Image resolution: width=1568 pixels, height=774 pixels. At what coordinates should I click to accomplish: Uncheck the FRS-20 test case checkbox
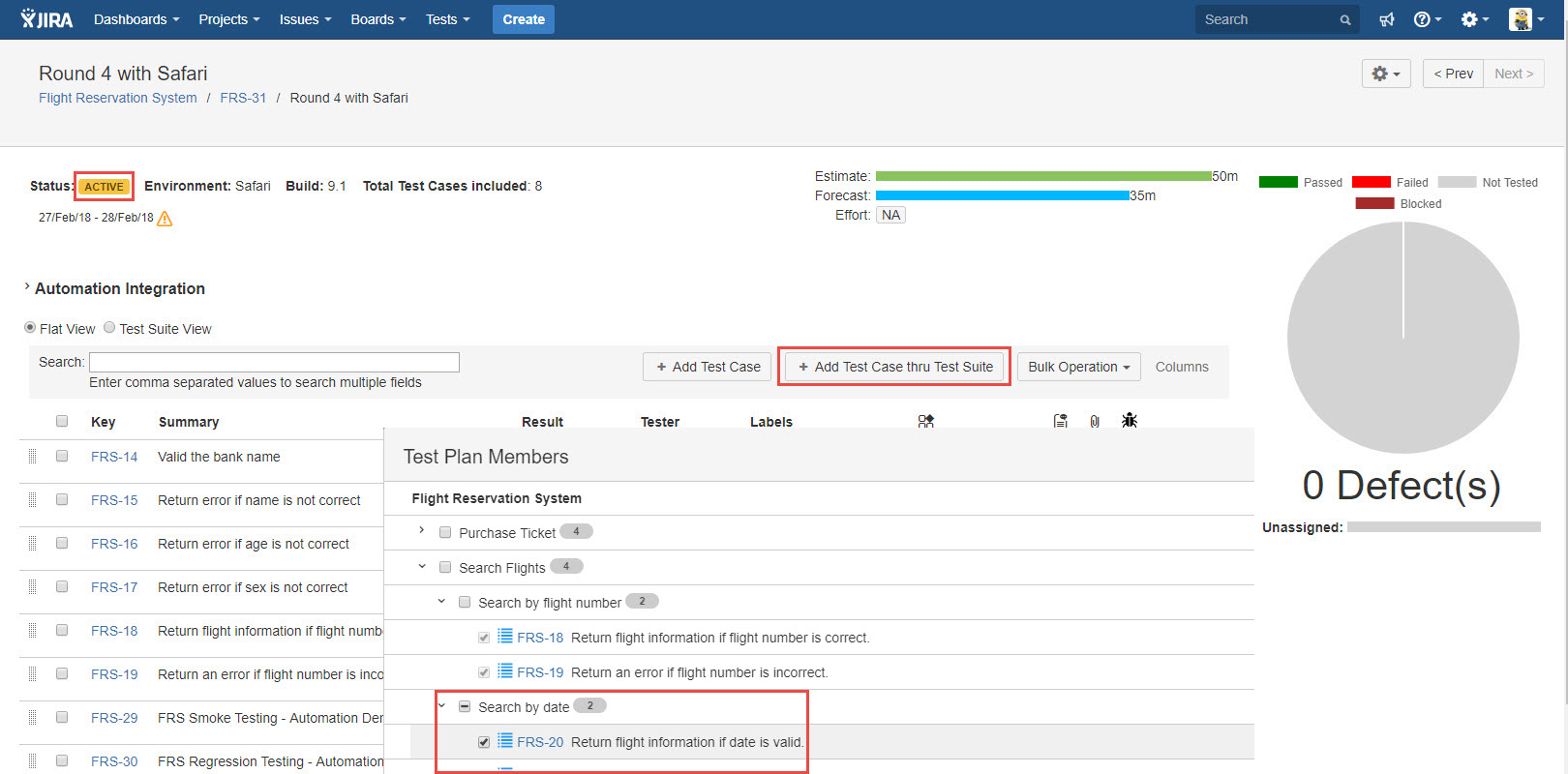coord(484,742)
